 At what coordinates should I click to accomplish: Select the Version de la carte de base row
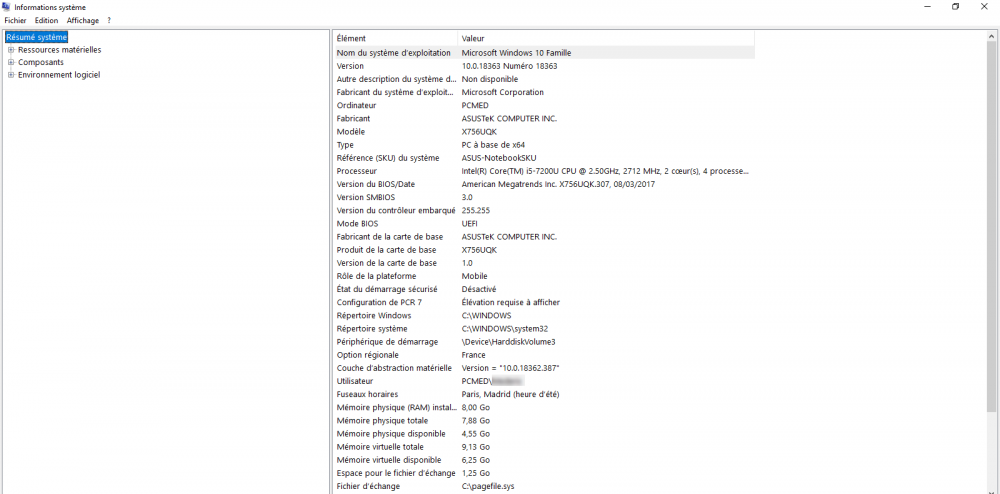point(544,263)
